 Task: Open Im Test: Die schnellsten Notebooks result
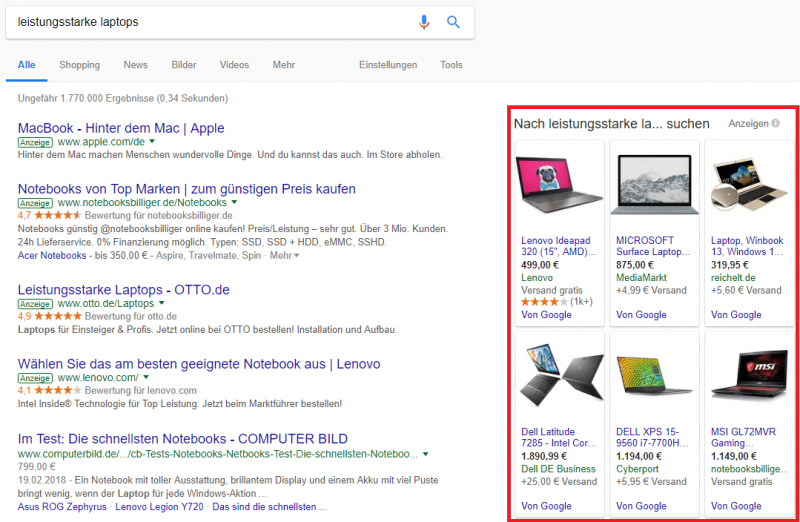point(183,439)
